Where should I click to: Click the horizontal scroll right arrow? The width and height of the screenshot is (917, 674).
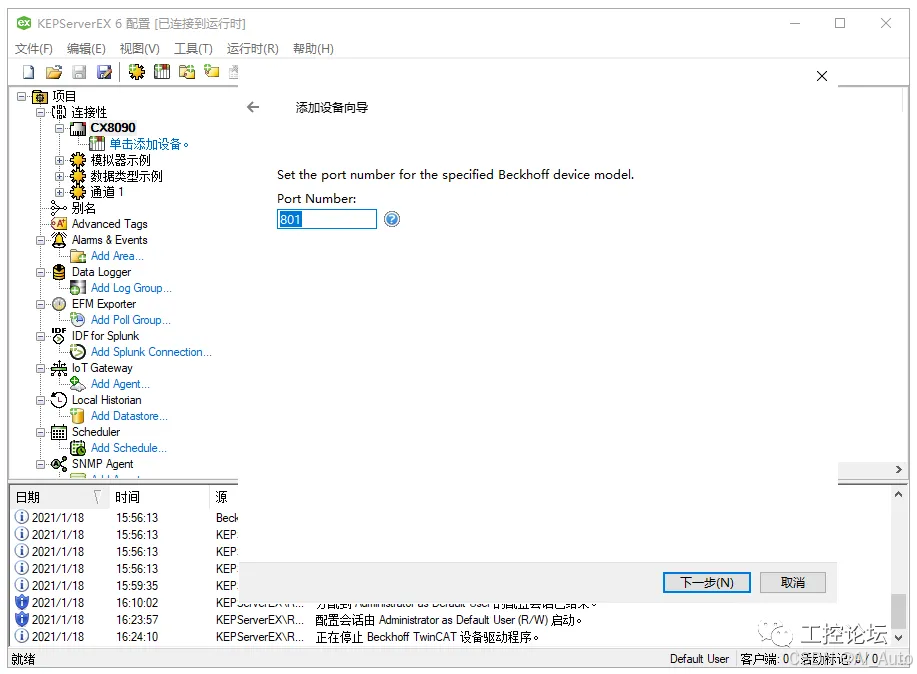899,469
